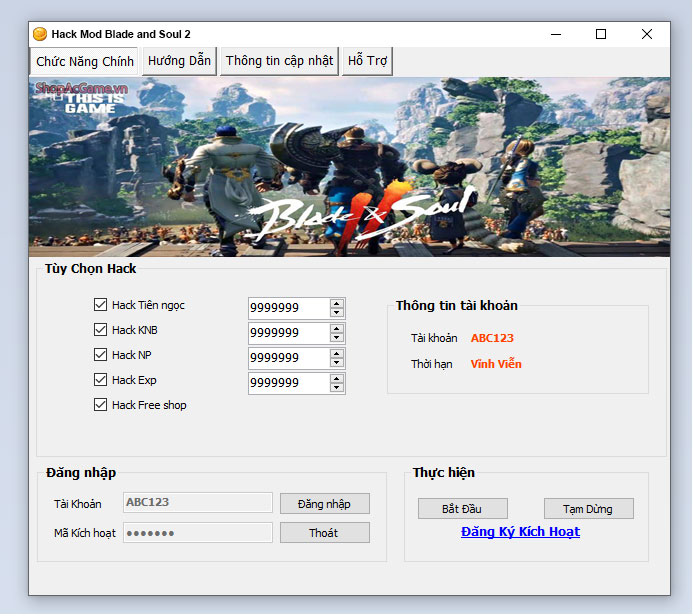Decrease the Hack KNB value with down arrow
Image resolution: width=693 pixels, height=616 pixels.
coord(337,338)
